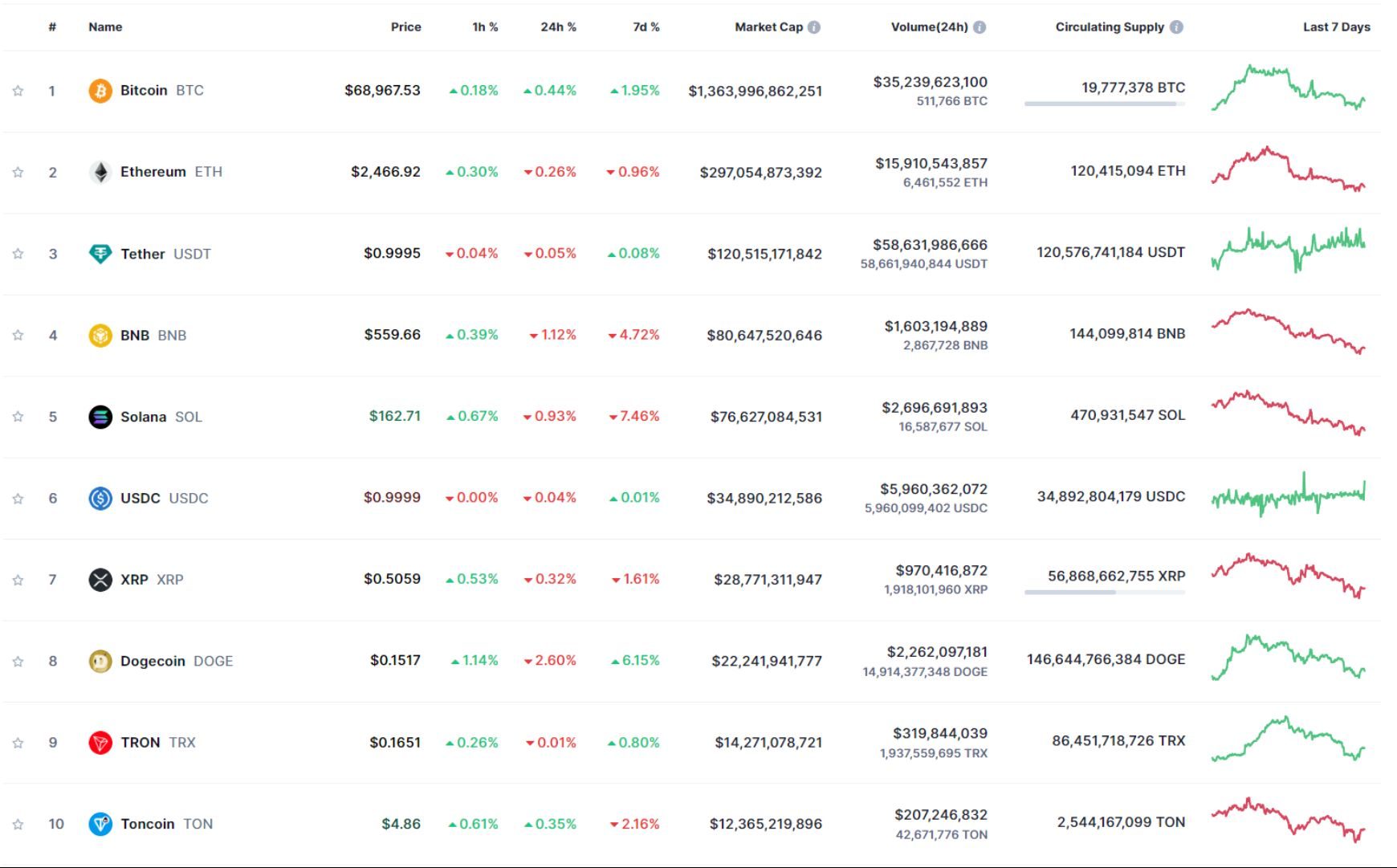This screenshot has height=868, width=1397.
Task: Open the Market Cap info tooltip
Action: pos(815,26)
